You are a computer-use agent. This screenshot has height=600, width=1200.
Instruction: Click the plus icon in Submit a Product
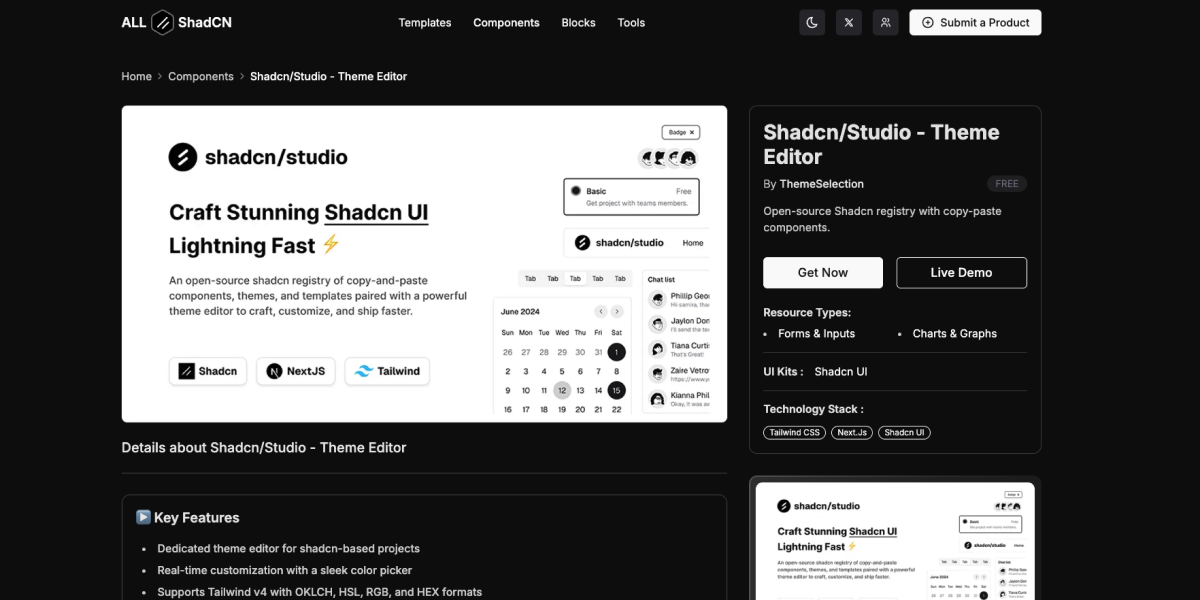927,22
